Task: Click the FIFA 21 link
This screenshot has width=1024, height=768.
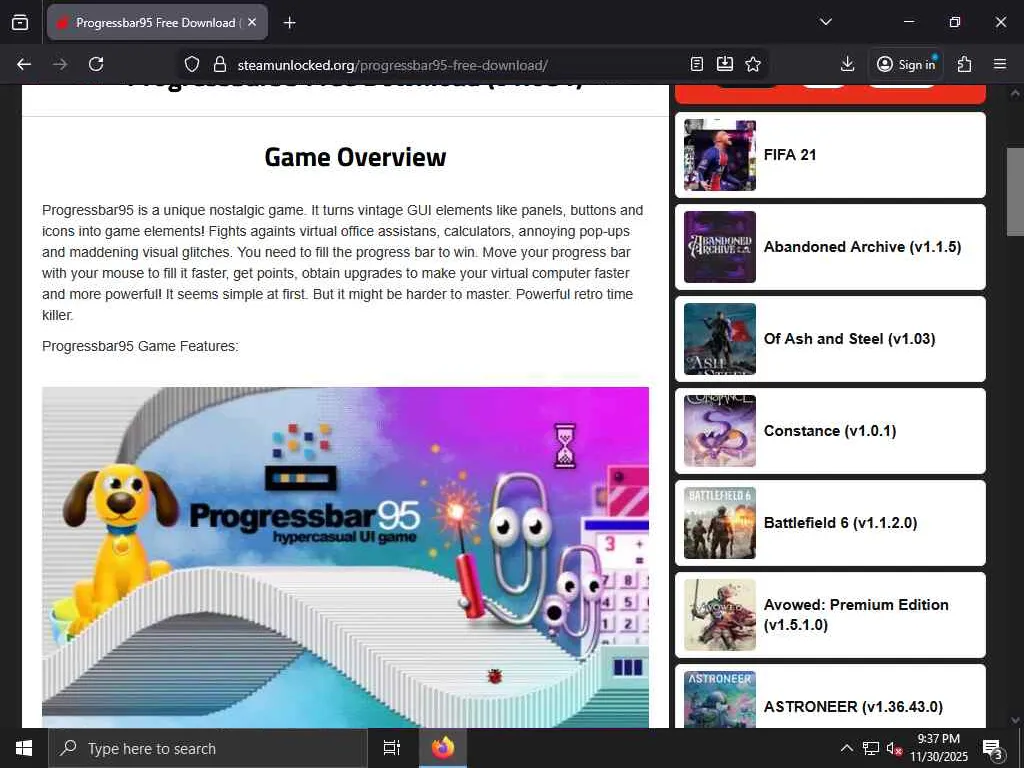Action: (790, 155)
